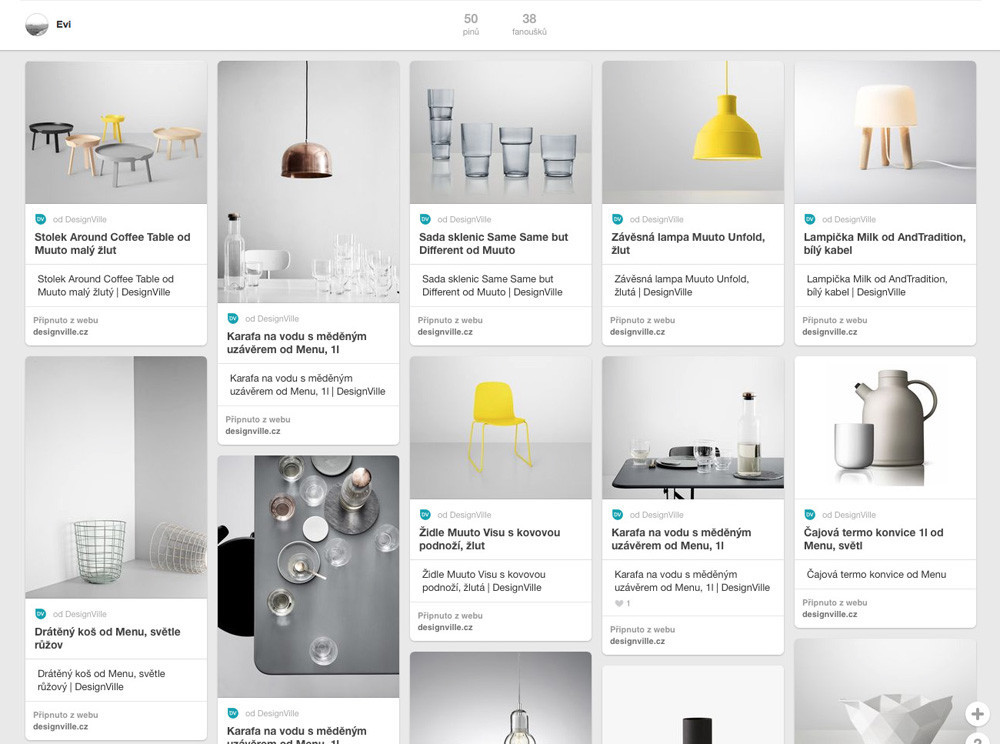
Task: Open designville.cz source under dining table Karafa pin
Action: pos(637,641)
